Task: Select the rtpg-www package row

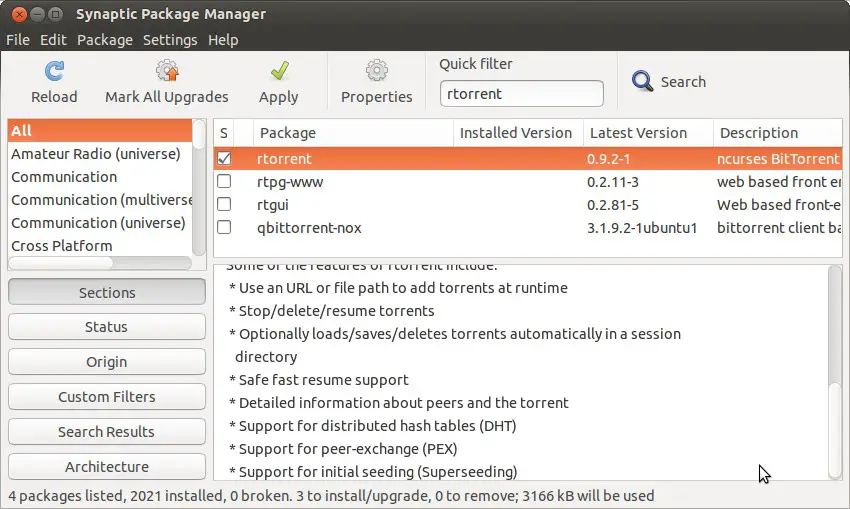Action: coord(527,182)
